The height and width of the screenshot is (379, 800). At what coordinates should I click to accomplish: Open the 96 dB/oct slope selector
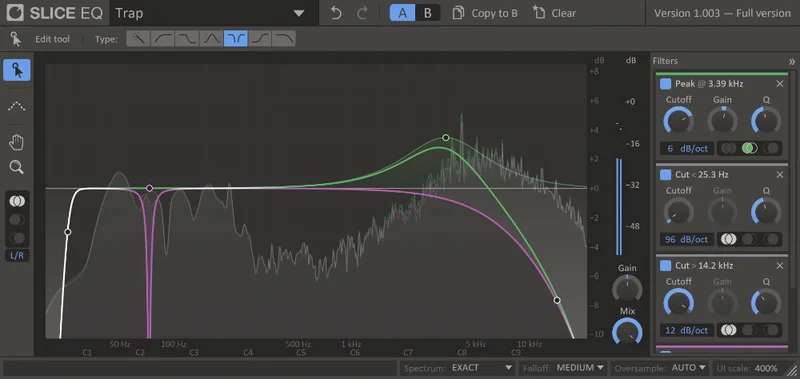[687, 239]
